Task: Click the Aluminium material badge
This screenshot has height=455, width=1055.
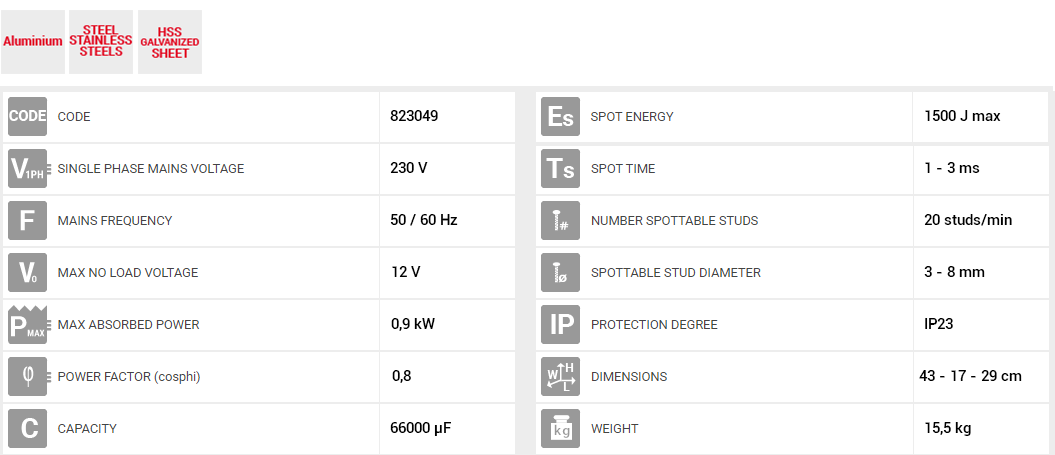Action: pos(33,42)
